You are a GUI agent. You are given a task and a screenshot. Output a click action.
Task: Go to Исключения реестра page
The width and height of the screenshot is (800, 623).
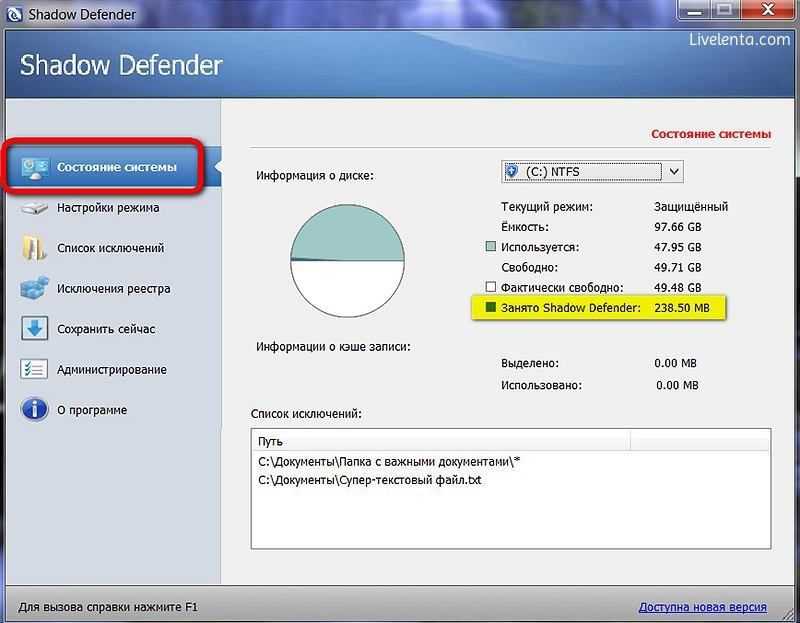coord(113,288)
